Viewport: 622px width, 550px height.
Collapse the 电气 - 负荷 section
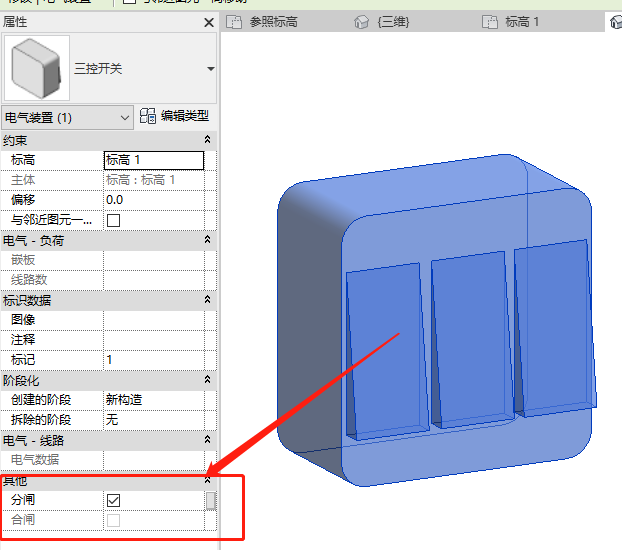click(207, 240)
